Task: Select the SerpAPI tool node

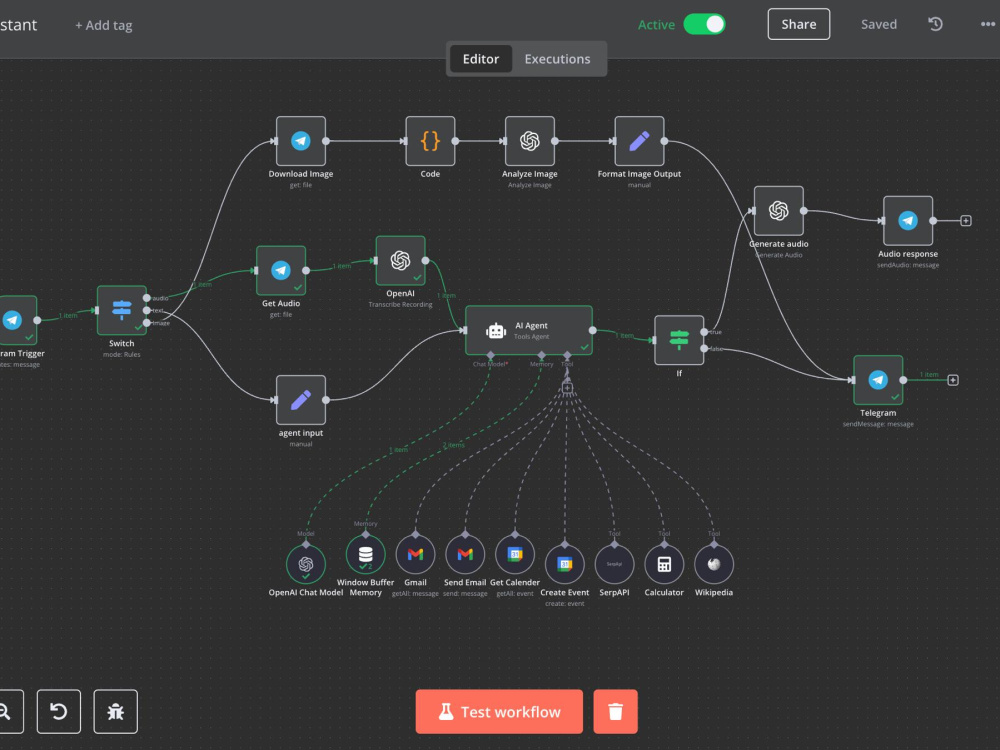Action: (x=614, y=564)
